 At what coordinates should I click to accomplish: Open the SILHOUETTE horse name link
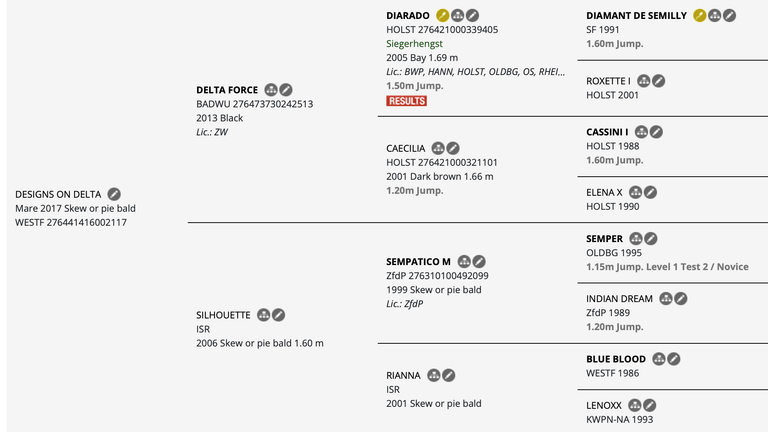[x=223, y=315]
